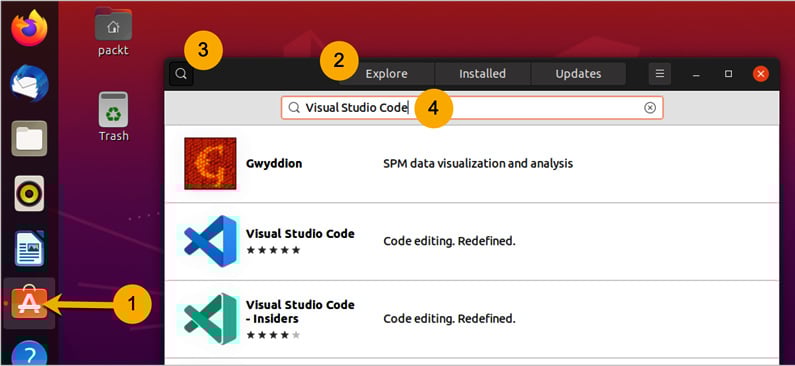Switch to the Updates tab
This screenshot has width=795, height=366.
click(578, 74)
